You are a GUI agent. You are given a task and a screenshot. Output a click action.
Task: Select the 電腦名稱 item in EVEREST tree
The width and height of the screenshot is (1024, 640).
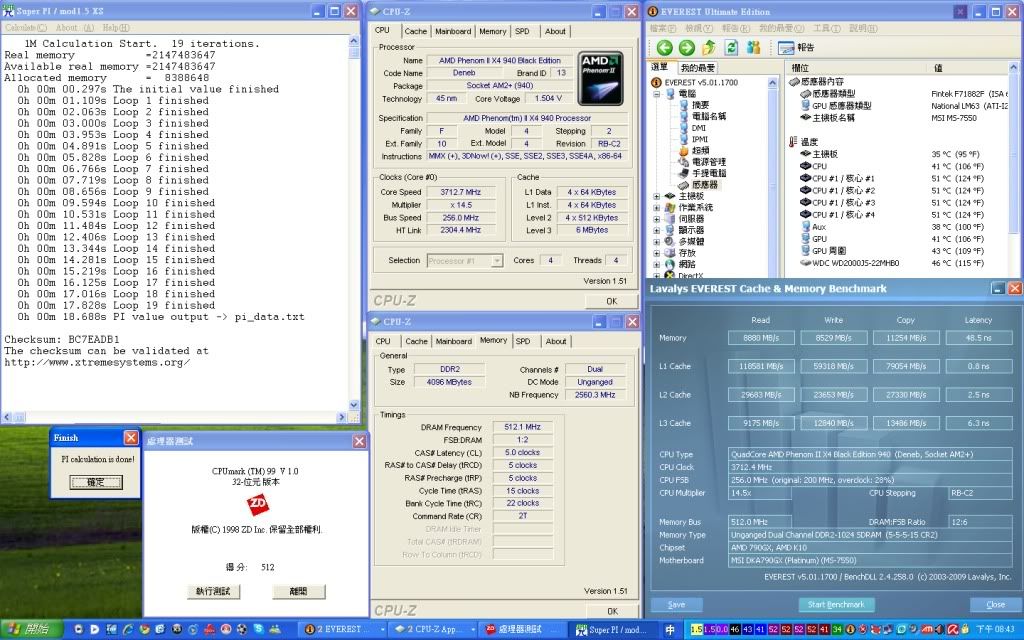click(x=709, y=116)
